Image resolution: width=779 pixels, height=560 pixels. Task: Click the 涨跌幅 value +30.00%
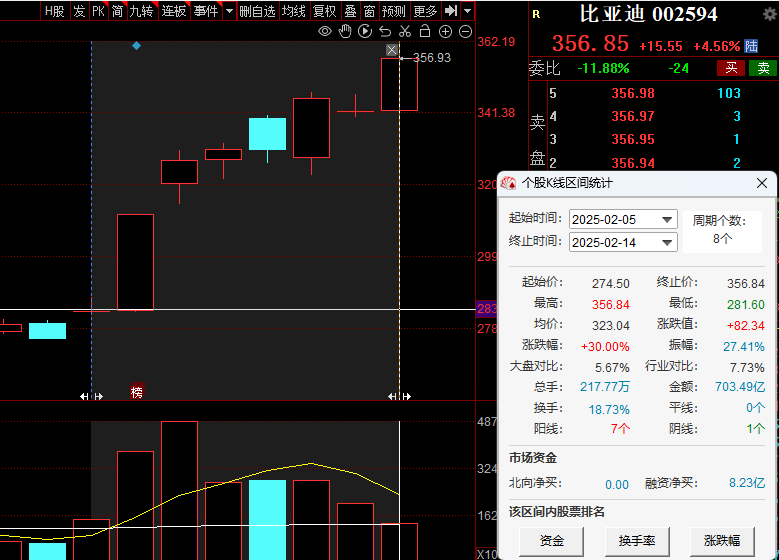(x=605, y=346)
